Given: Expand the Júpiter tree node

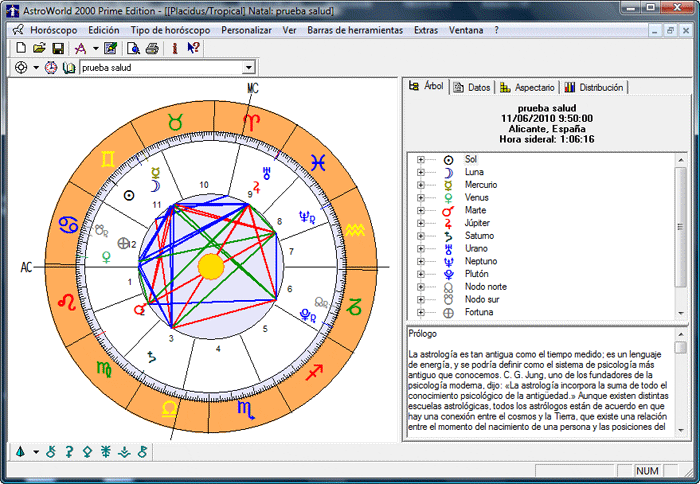Looking at the screenshot, I should click(x=421, y=223).
